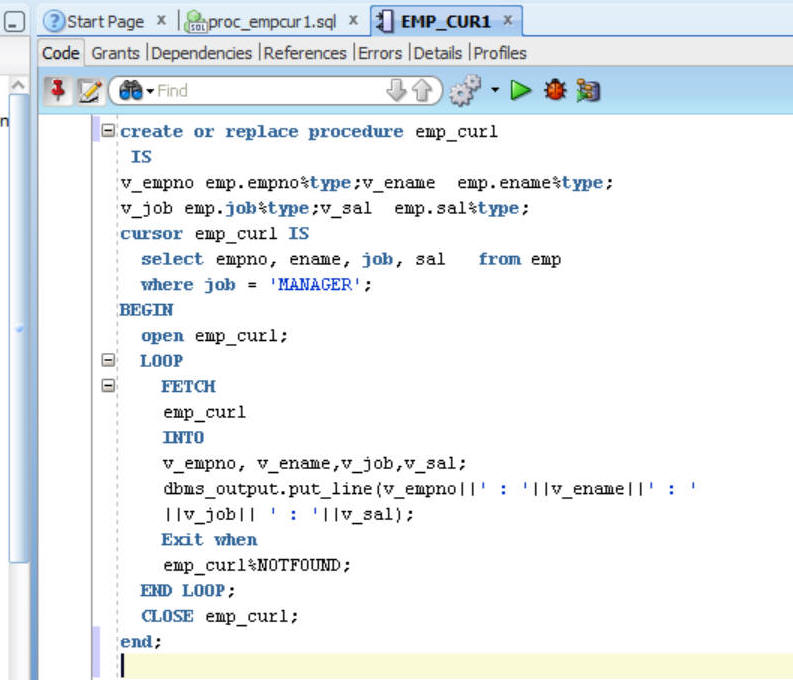Collapse the FETCH code fold
This screenshot has width=793, height=680.
click(108, 386)
